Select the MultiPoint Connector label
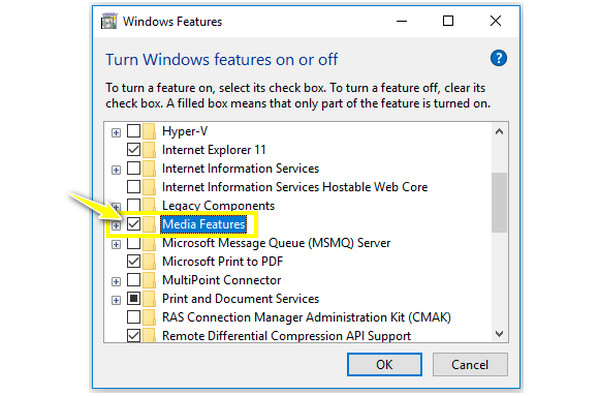This screenshot has height=396, width=600. [x=222, y=280]
